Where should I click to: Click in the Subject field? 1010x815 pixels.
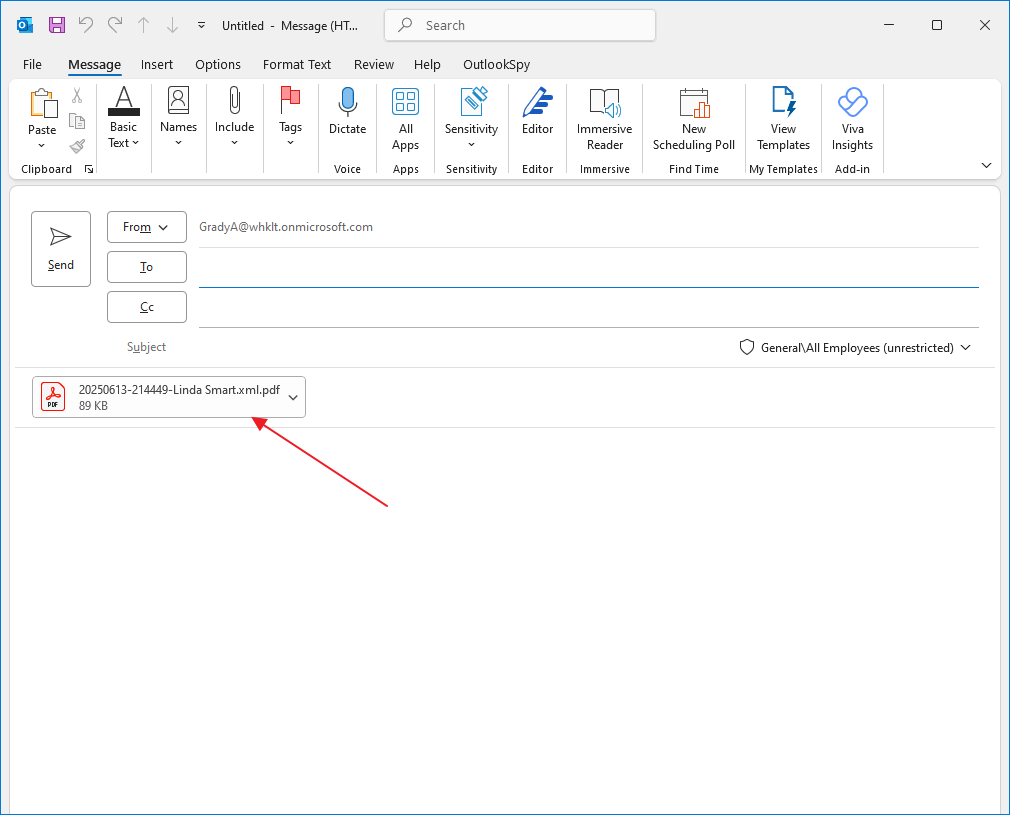point(451,347)
